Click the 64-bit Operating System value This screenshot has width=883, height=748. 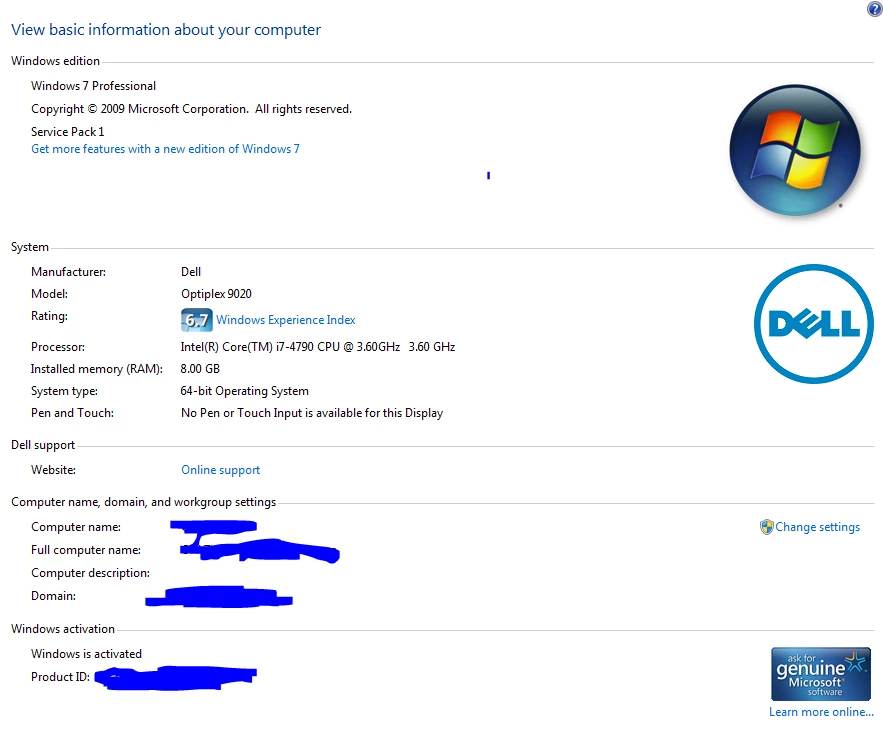click(244, 391)
